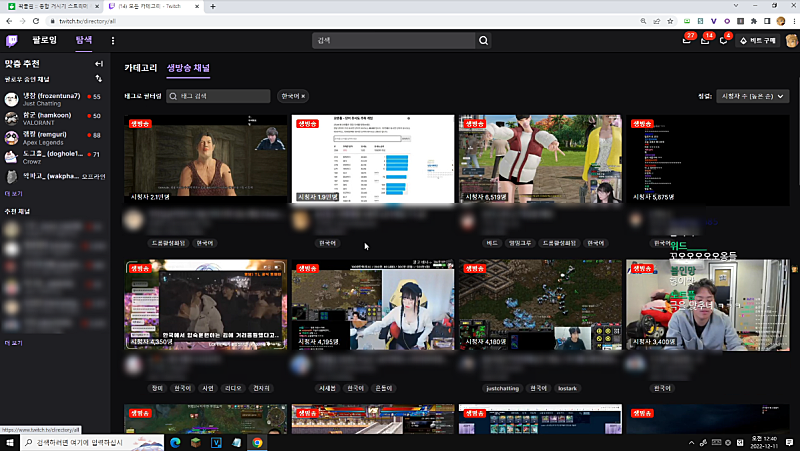The height and width of the screenshot is (451, 800).
Task: Collapse the sidebar with the arrow icon
Action: (x=98, y=64)
